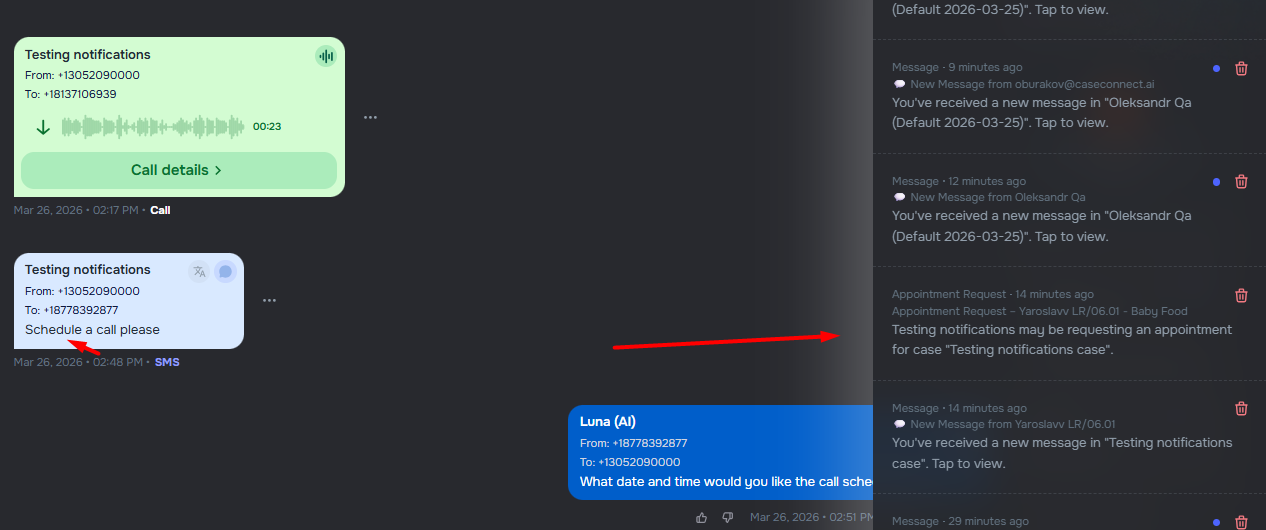Delete the 12 minutes ago notification from Oleksandr Qa

pyautogui.click(x=1241, y=182)
